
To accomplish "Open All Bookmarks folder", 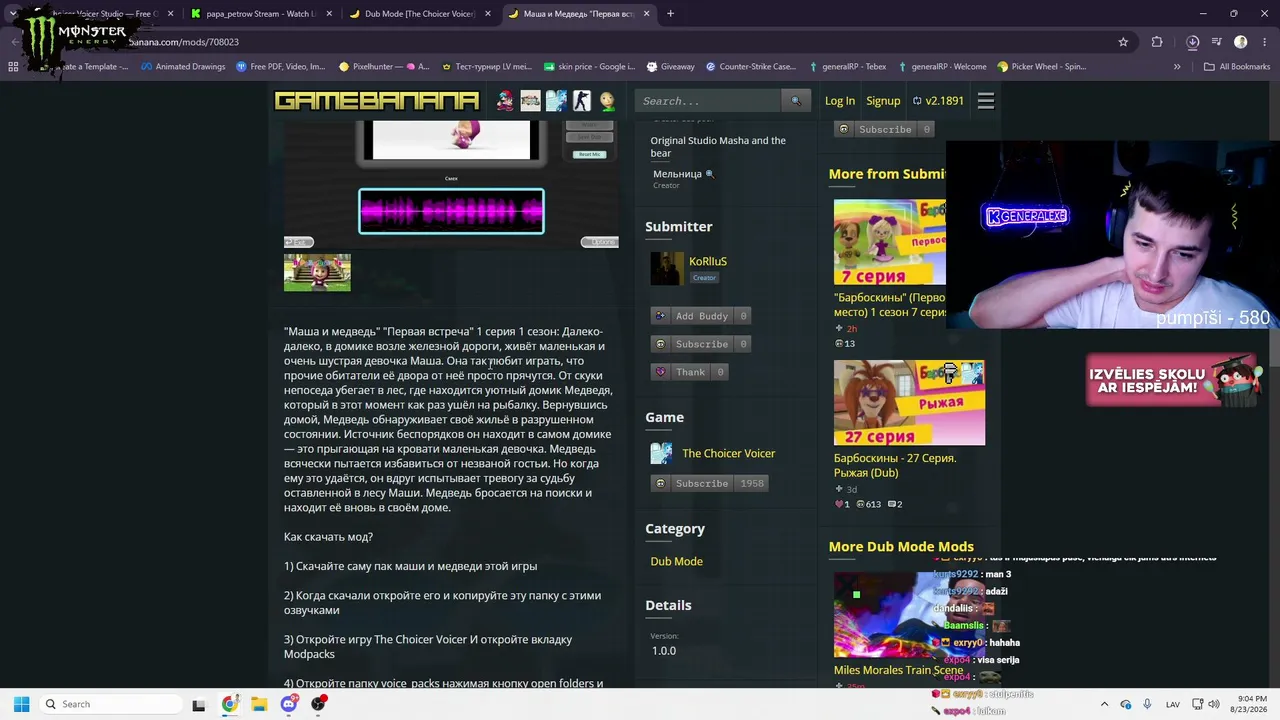I will (1237, 67).
